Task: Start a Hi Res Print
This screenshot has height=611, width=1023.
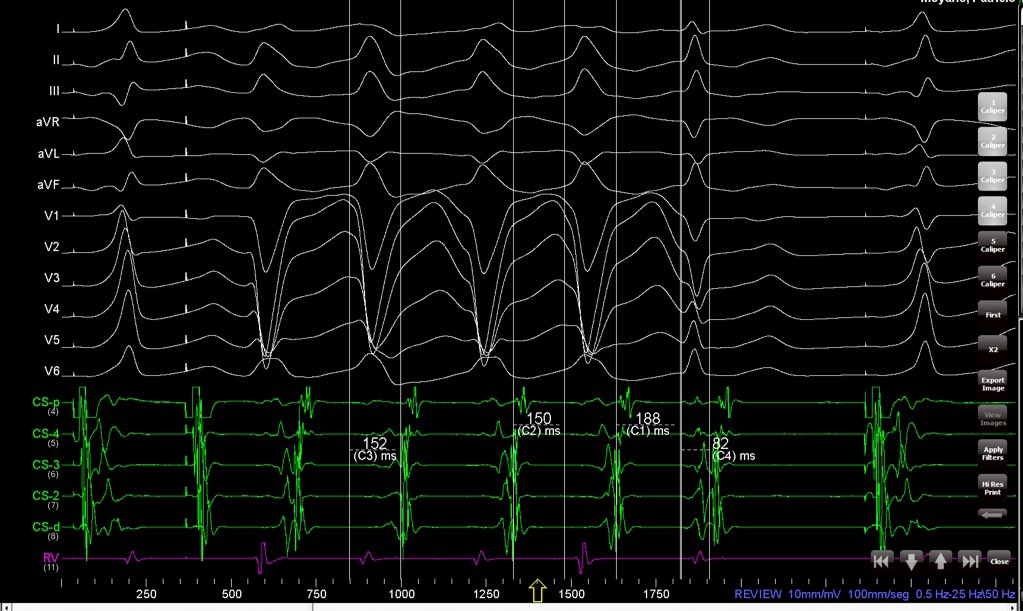Action: [991, 487]
